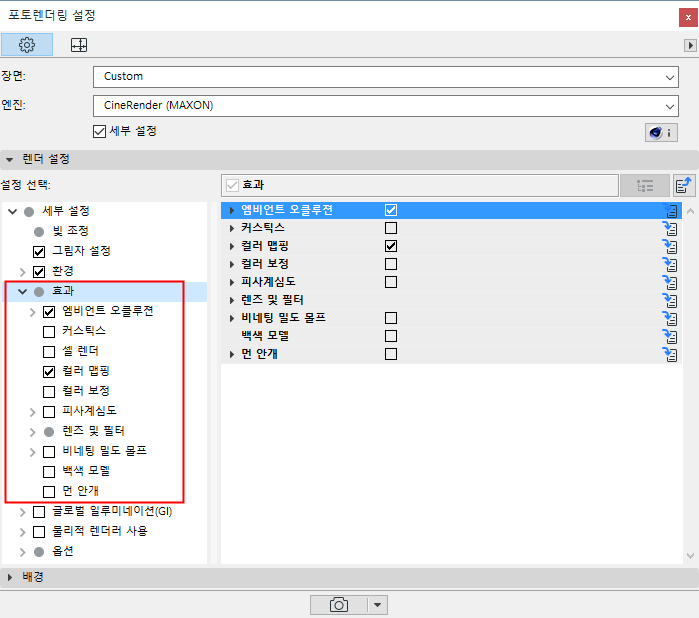The height and width of the screenshot is (618, 699).
Task: Open the render button dropdown arrow
Action: 378,605
